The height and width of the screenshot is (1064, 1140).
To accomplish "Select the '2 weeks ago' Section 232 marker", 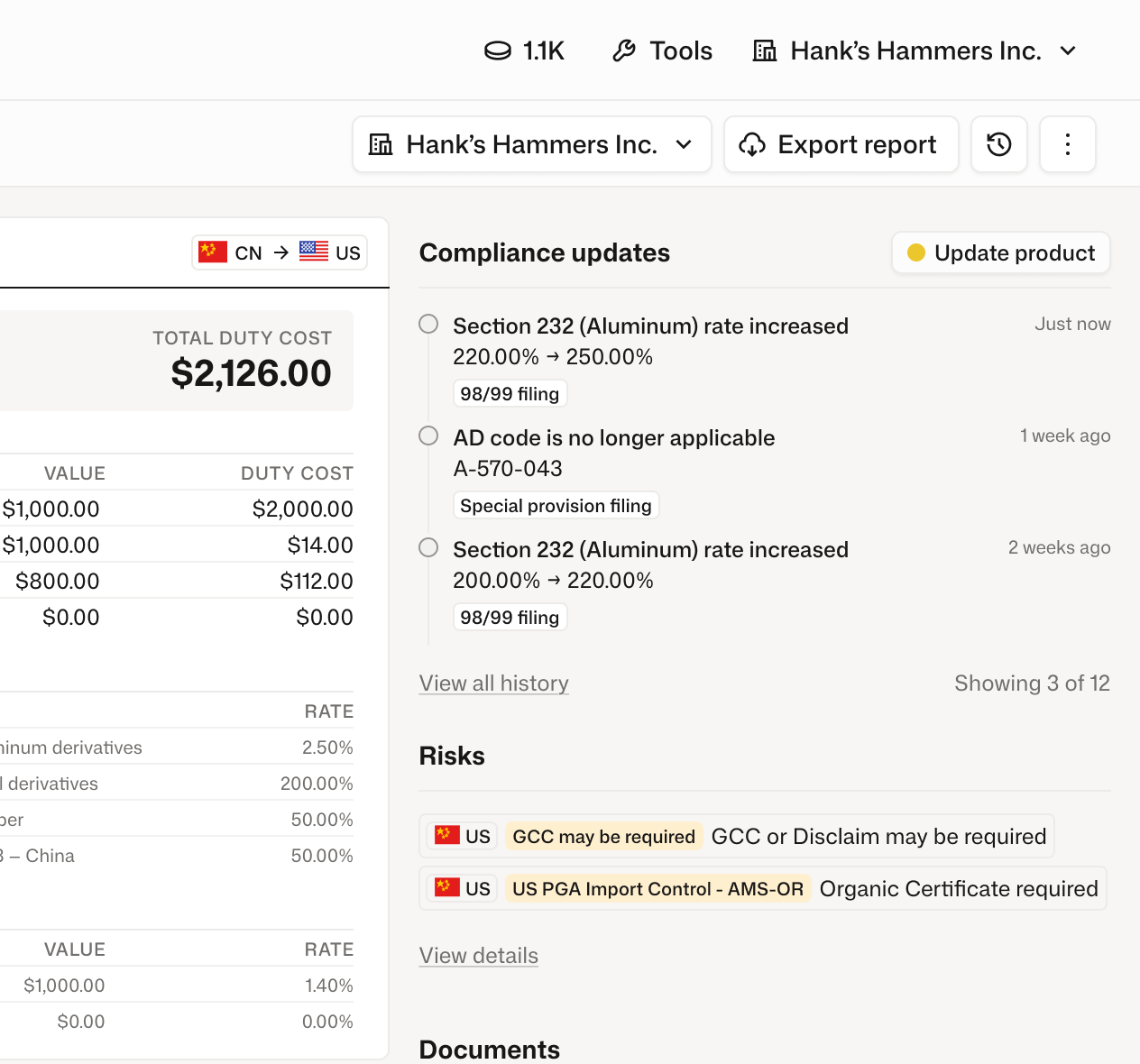I will tap(428, 547).
